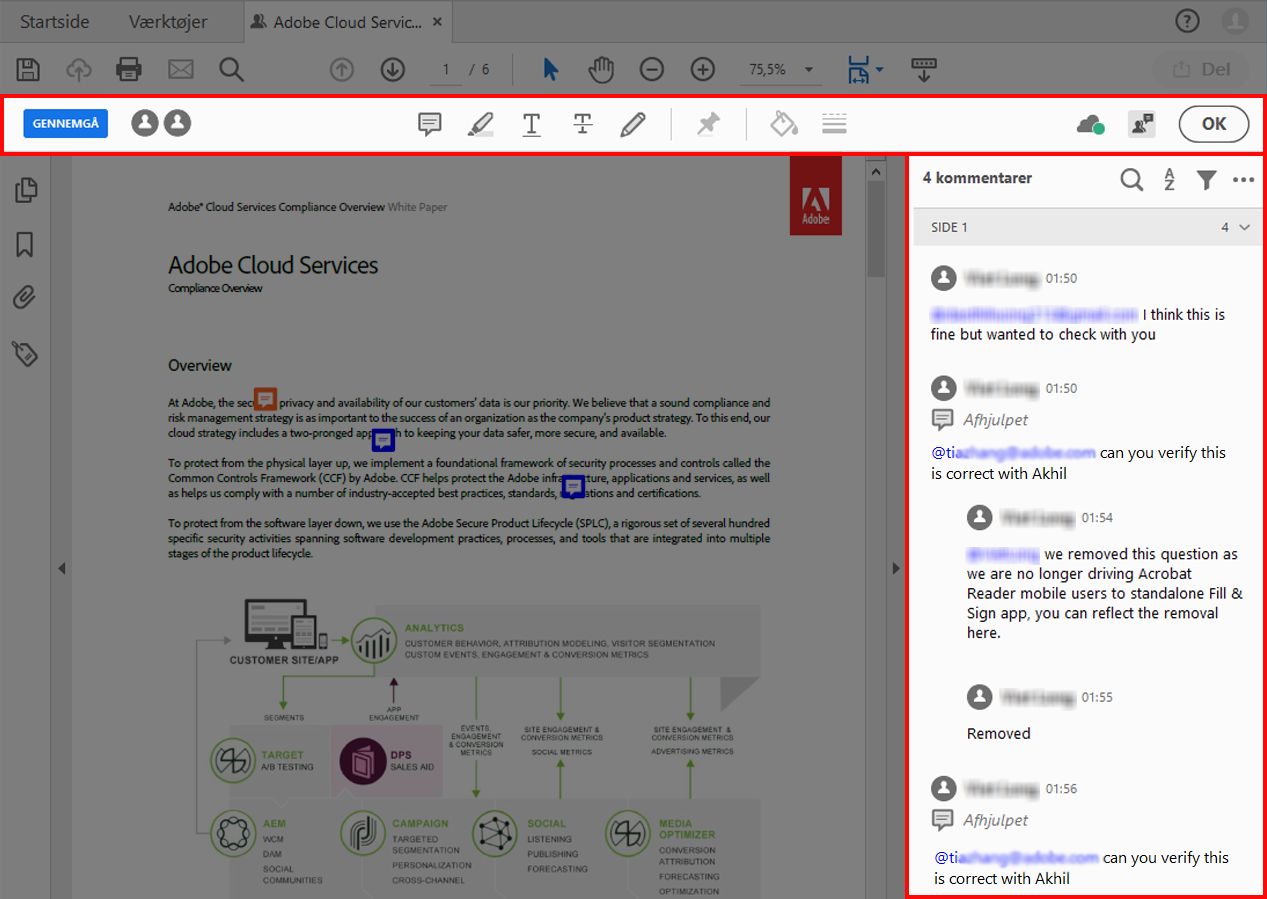Click email mention in 01:56 comment

click(x=1016, y=857)
